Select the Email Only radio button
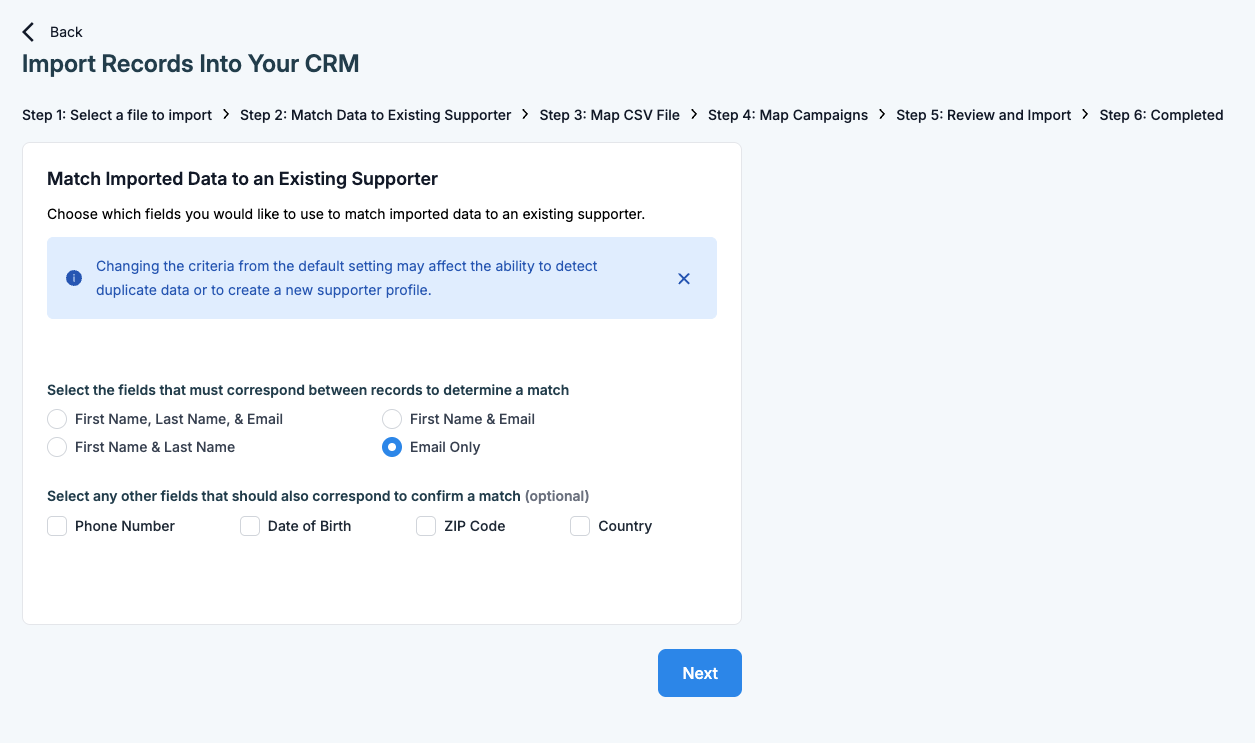The image size is (1255, 743). click(392, 447)
